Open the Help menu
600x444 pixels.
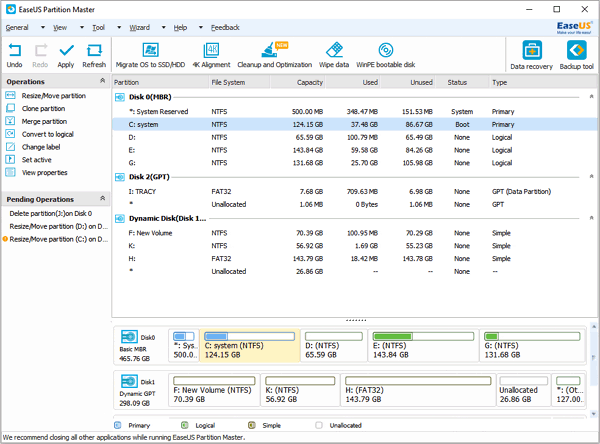pyautogui.click(x=180, y=28)
